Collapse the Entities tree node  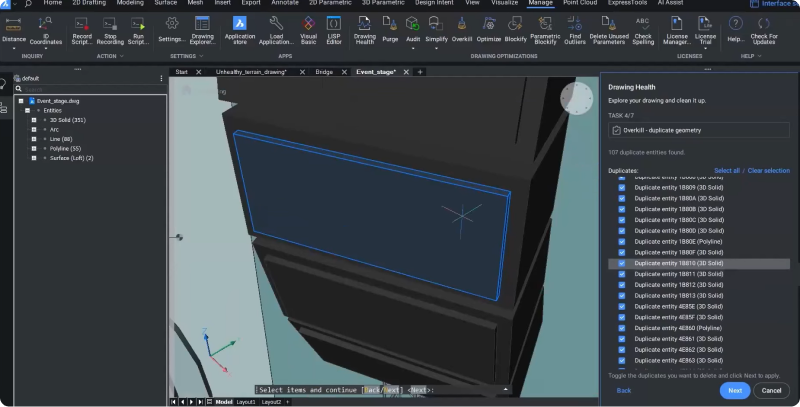tap(27, 110)
